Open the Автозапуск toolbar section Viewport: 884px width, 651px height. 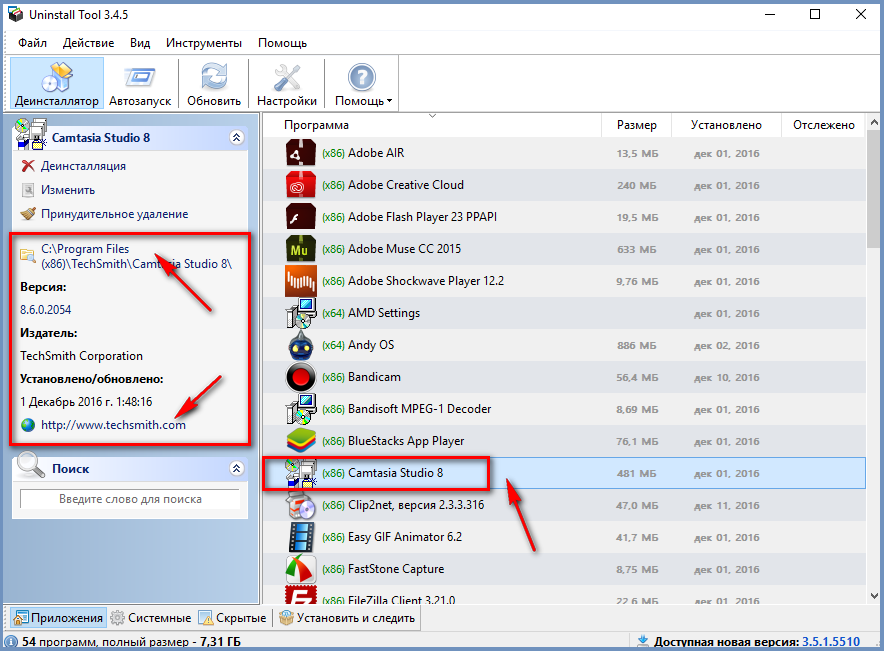[x=140, y=83]
